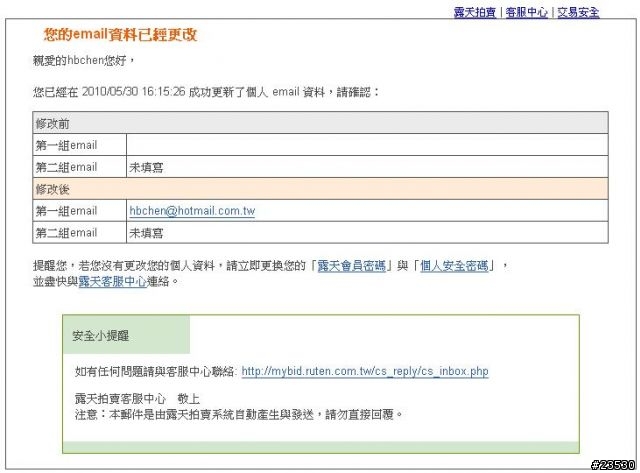Viewport: 640px width, 473px height.
Task: Click 第二組email label under 修改前
Action: (x=67, y=167)
